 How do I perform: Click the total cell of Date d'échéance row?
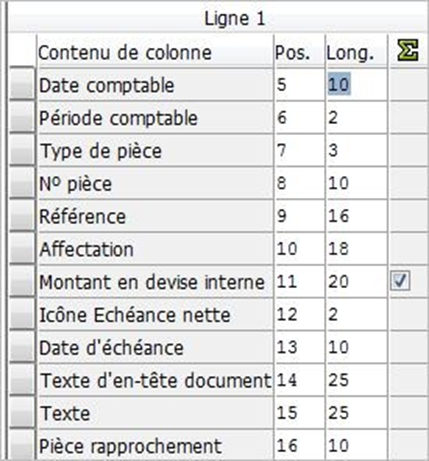pos(408,347)
